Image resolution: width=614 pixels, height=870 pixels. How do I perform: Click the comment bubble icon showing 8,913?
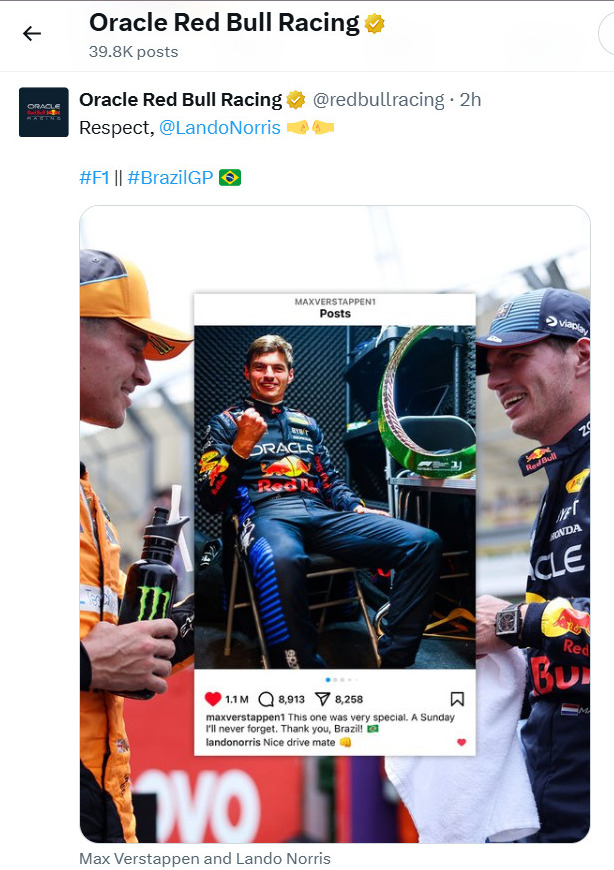pyautogui.click(x=266, y=699)
